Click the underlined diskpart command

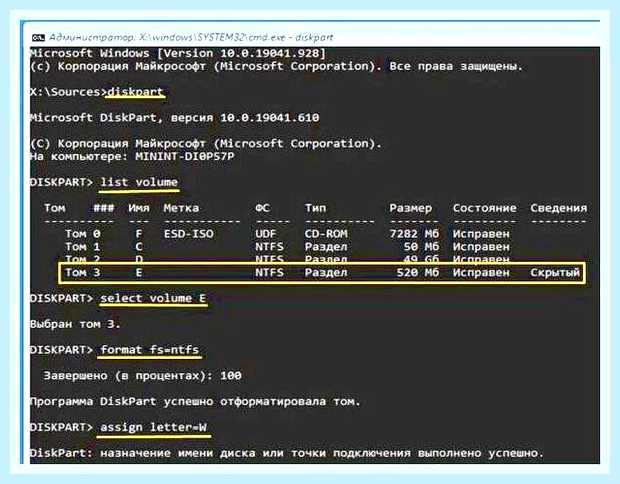135,92
